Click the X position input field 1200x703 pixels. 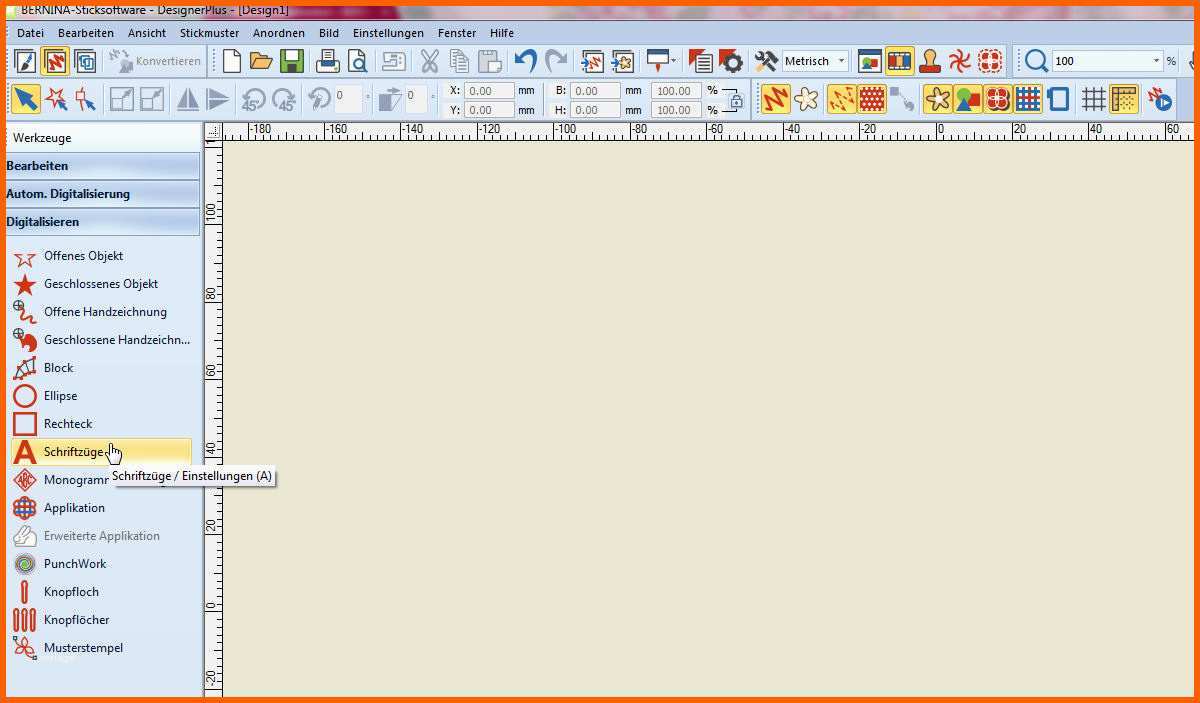pyautogui.click(x=490, y=90)
